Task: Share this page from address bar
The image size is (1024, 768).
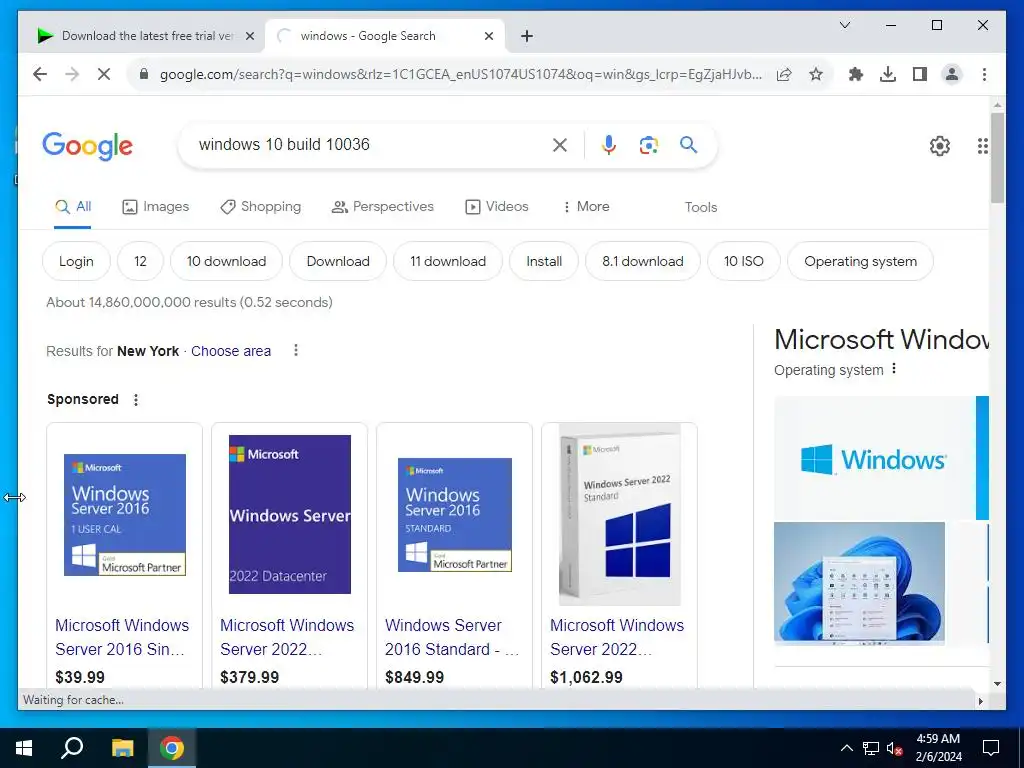Action: coord(784,74)
